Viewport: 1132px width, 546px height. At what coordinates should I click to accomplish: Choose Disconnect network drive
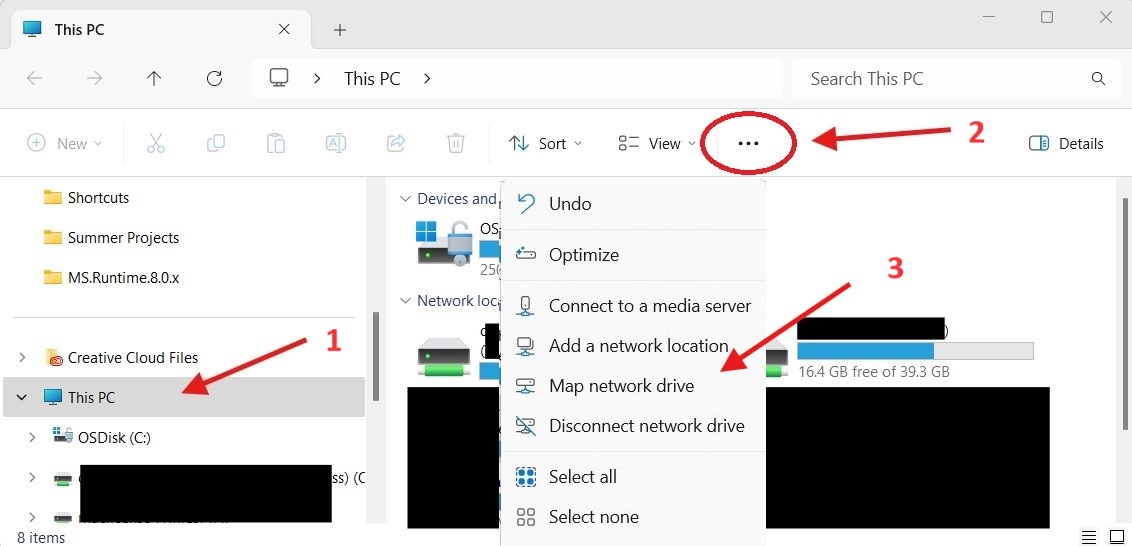pyautogui.click(x=632, y=426)
